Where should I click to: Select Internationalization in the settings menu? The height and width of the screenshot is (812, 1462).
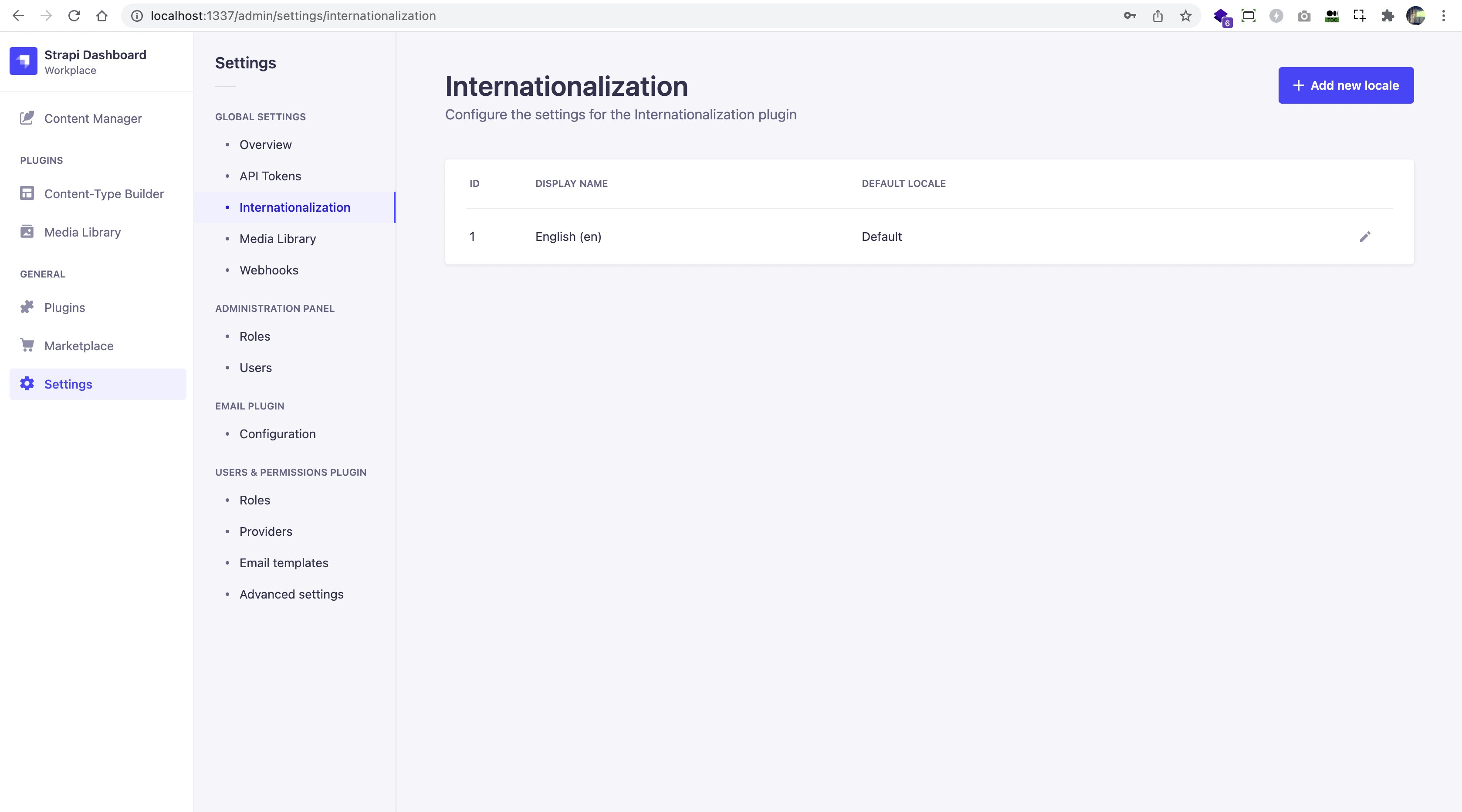[294, 207]
